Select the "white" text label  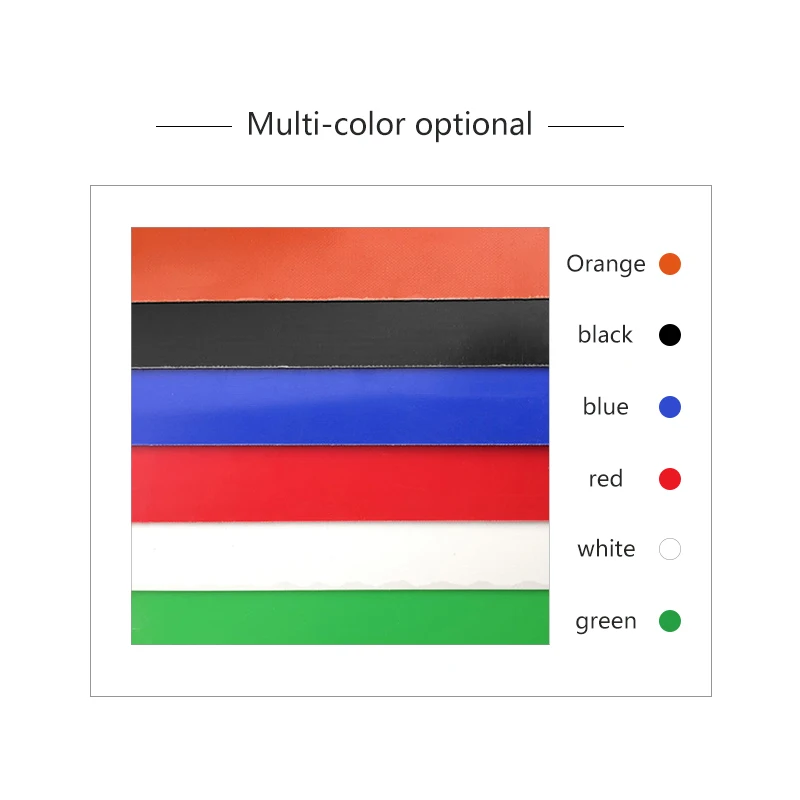(605, 549)
